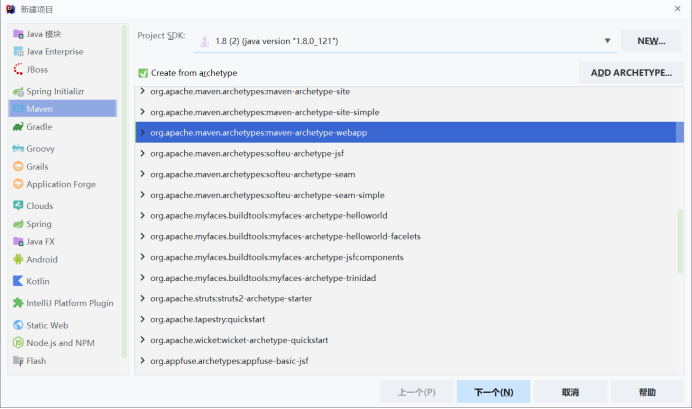Choose the JBoss project type icon
The width and height of the screenshot is (692, 409).
point(18,69)
